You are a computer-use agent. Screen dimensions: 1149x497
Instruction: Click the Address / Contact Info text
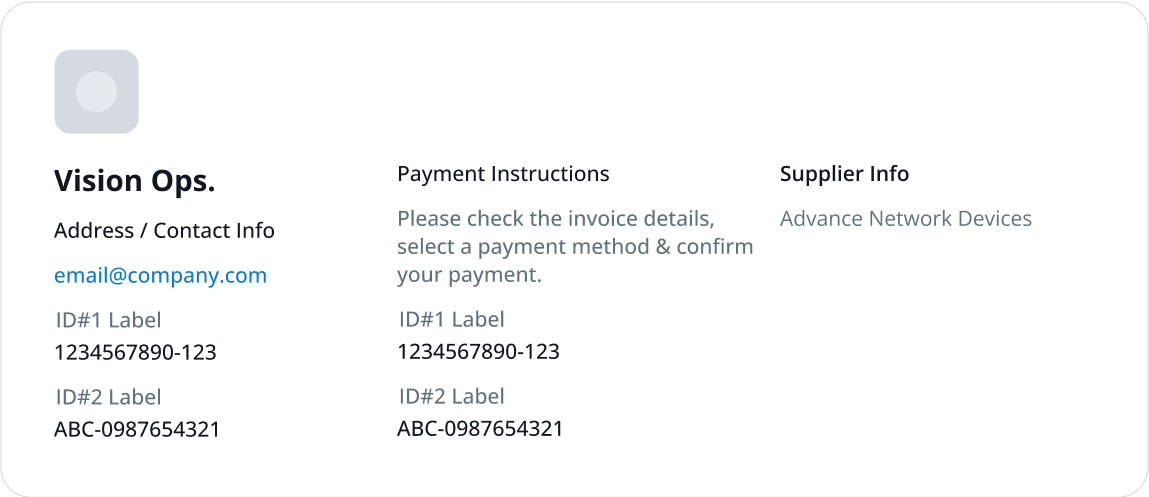pyautogui.click(x=164, y=230)
